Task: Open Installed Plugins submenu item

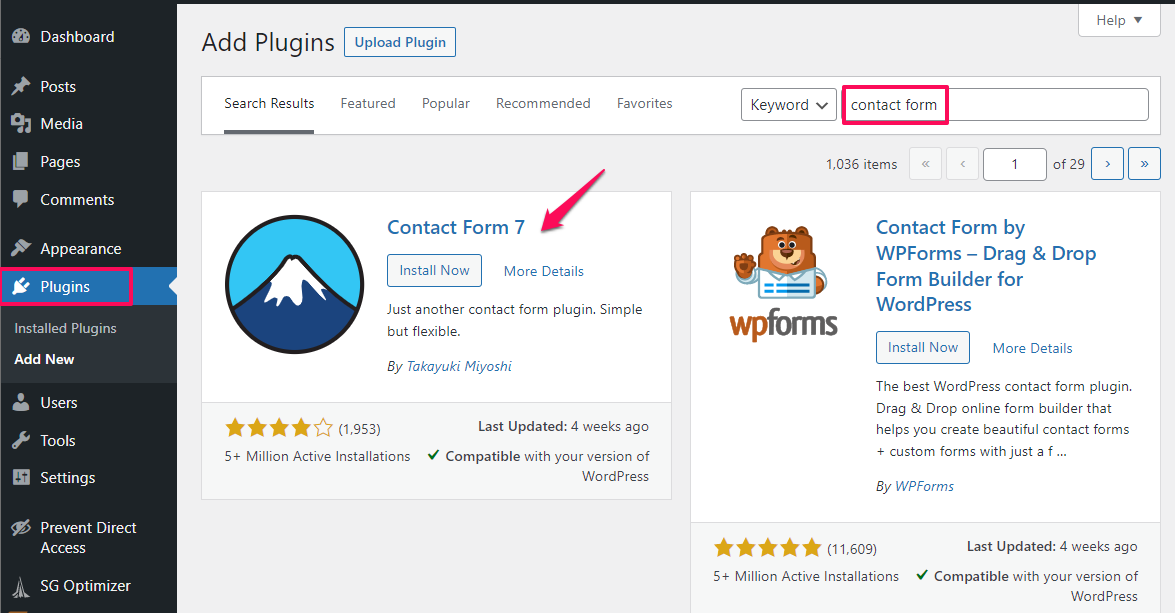Action: pos(65,328)
